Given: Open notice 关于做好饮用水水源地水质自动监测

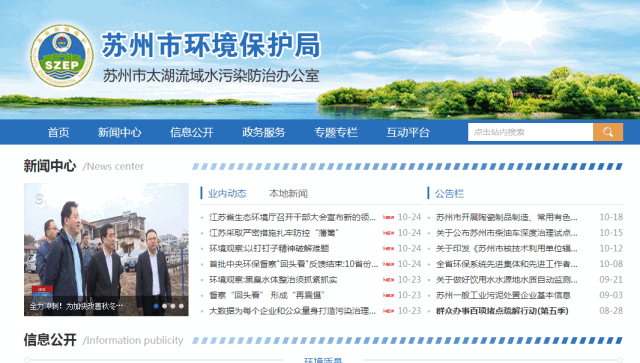Looking at the screenshot, I should [x=507, y=280].
